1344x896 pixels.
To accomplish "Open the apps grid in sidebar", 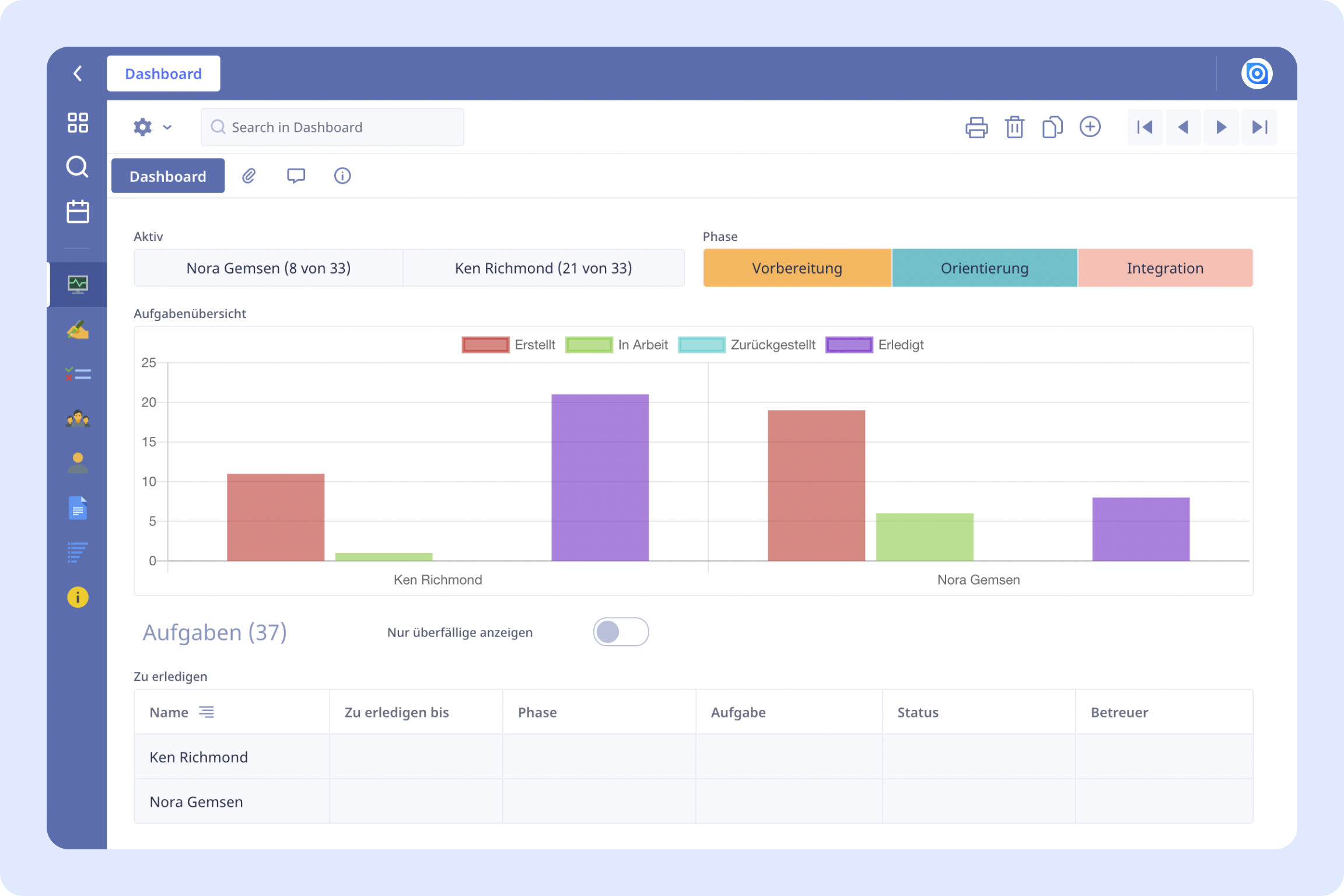I will (x=78, y=123).
